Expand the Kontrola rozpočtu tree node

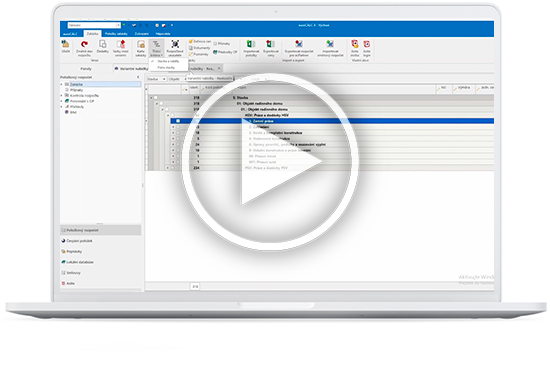[x=62, y=95]
